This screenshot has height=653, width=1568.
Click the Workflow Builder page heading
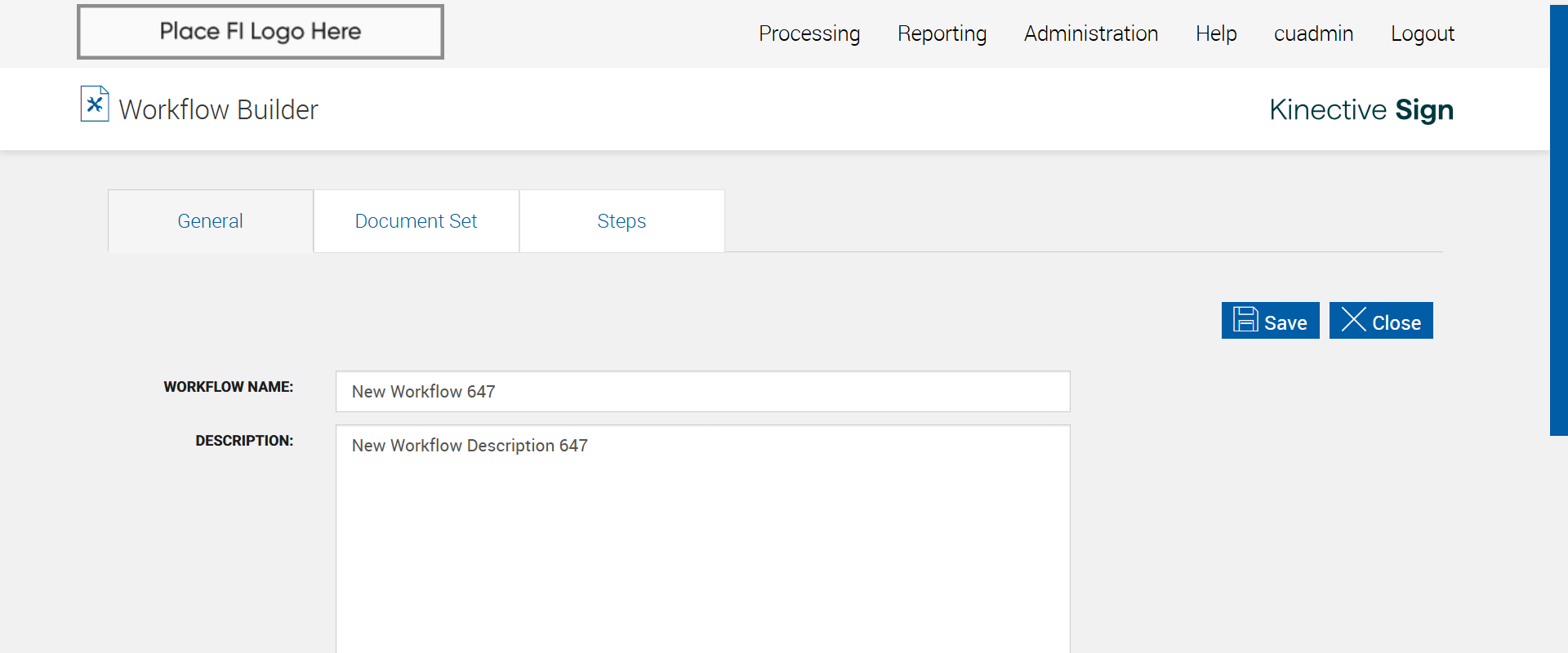coord(218,109)
